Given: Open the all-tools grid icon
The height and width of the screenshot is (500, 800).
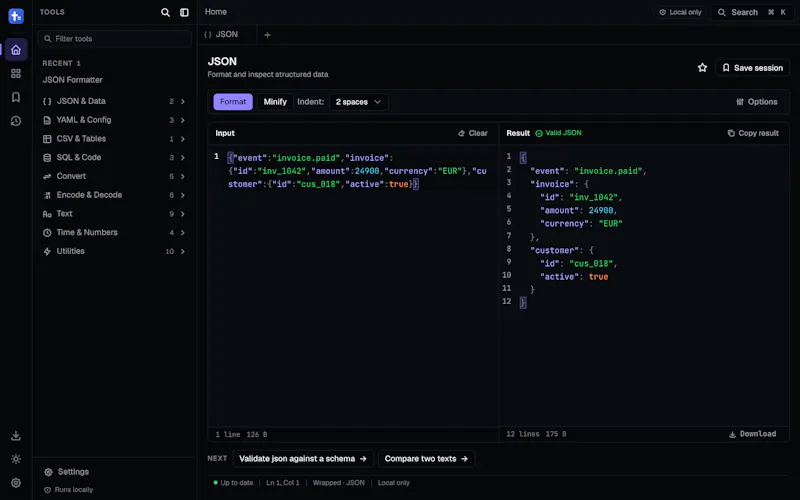Looking at the screenshot, I should pos(16,73).
